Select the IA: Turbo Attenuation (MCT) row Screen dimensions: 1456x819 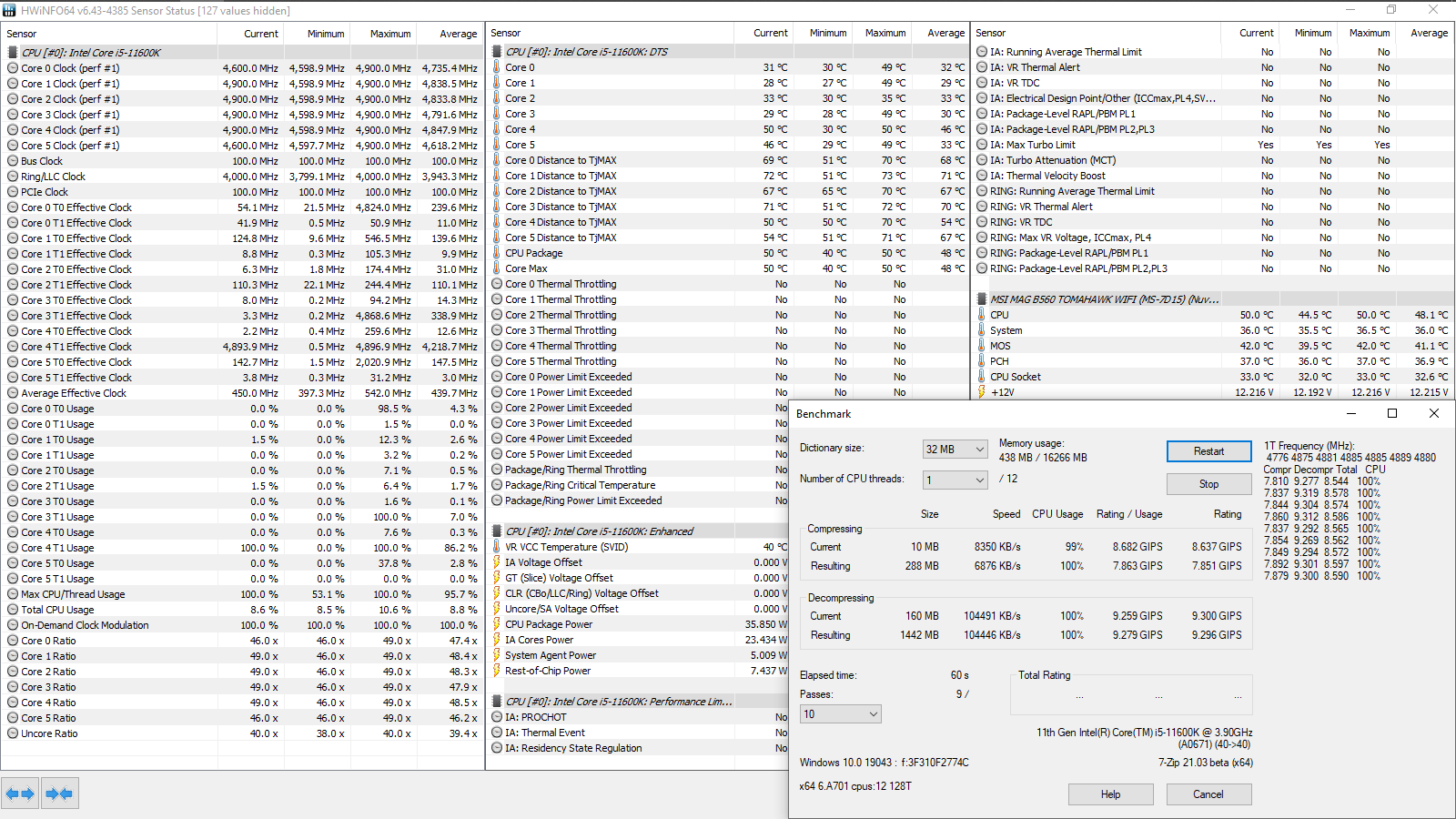pyautogui.click(x=1213, y=160)
